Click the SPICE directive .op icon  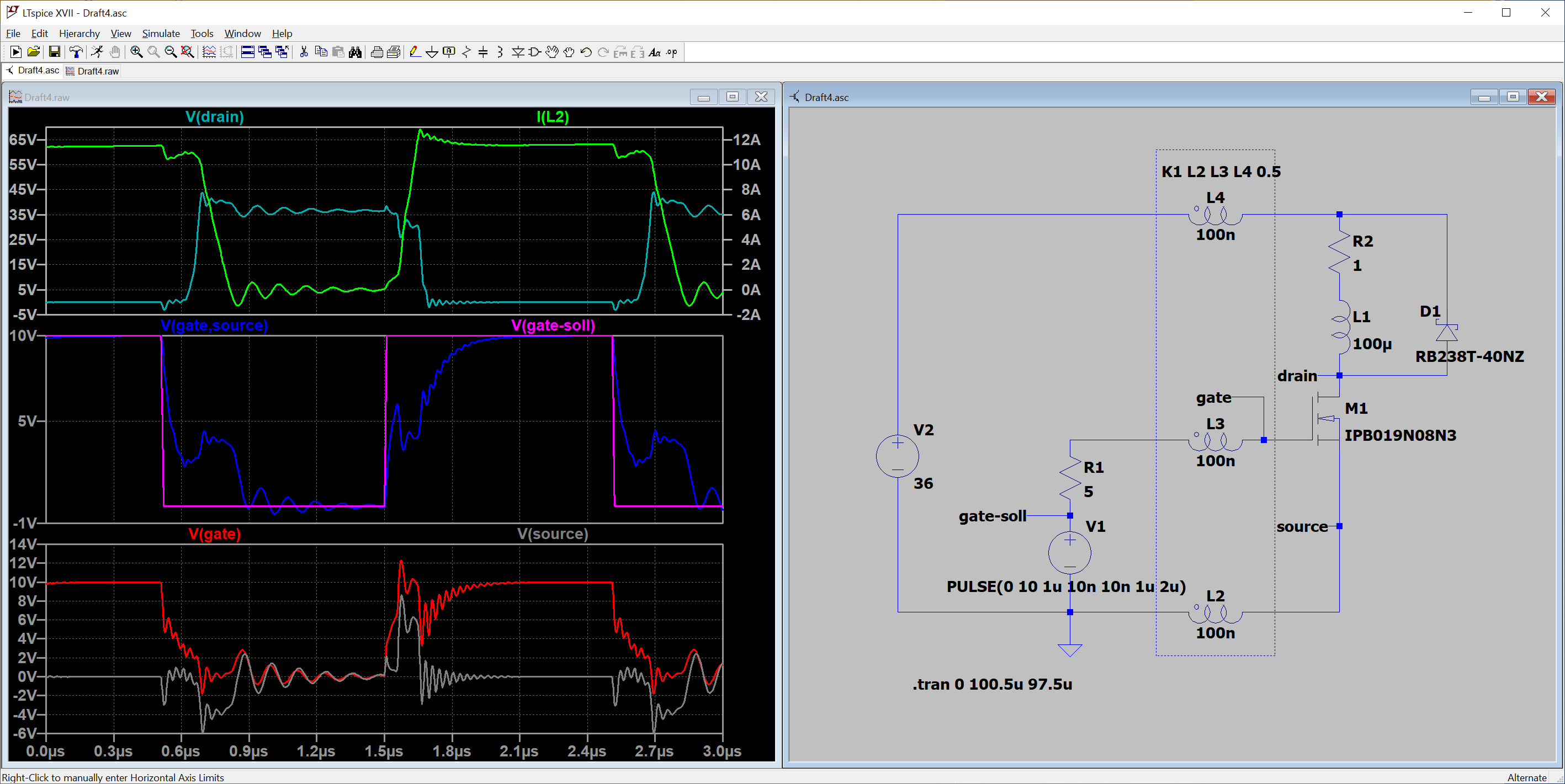click(671, 52)
